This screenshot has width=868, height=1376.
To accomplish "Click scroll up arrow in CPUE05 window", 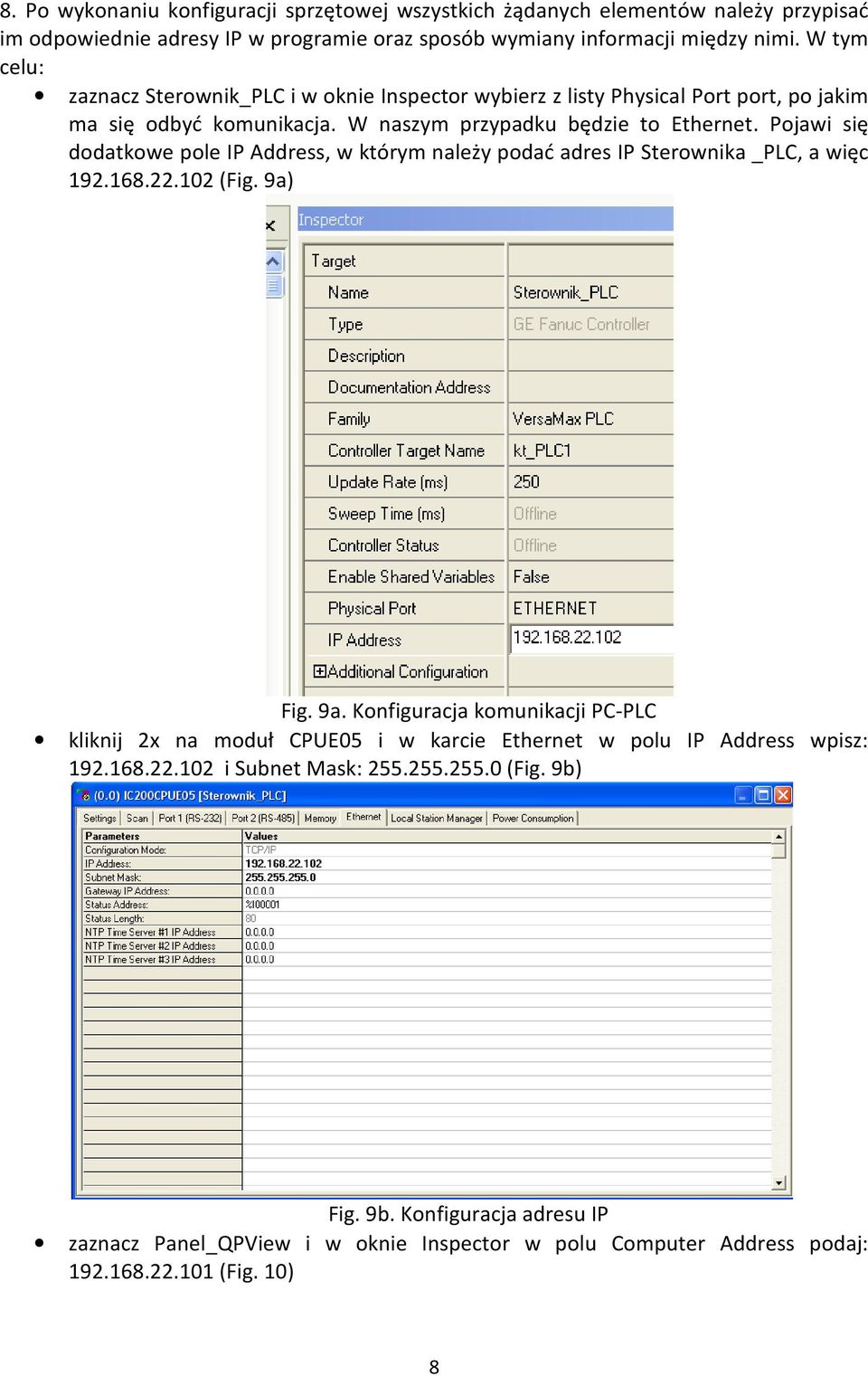I will (778, 838).
